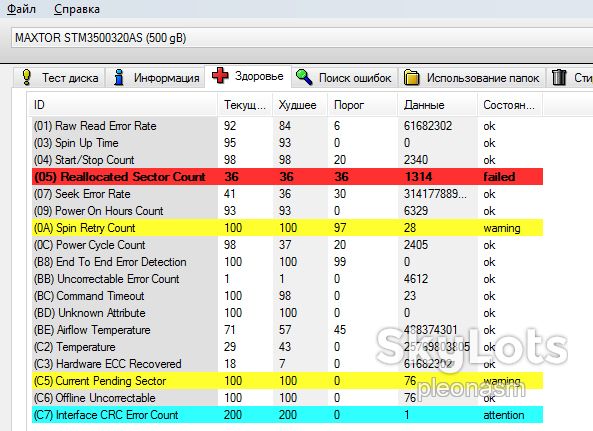Switch to the Тест диска tab

click(59, 78)
